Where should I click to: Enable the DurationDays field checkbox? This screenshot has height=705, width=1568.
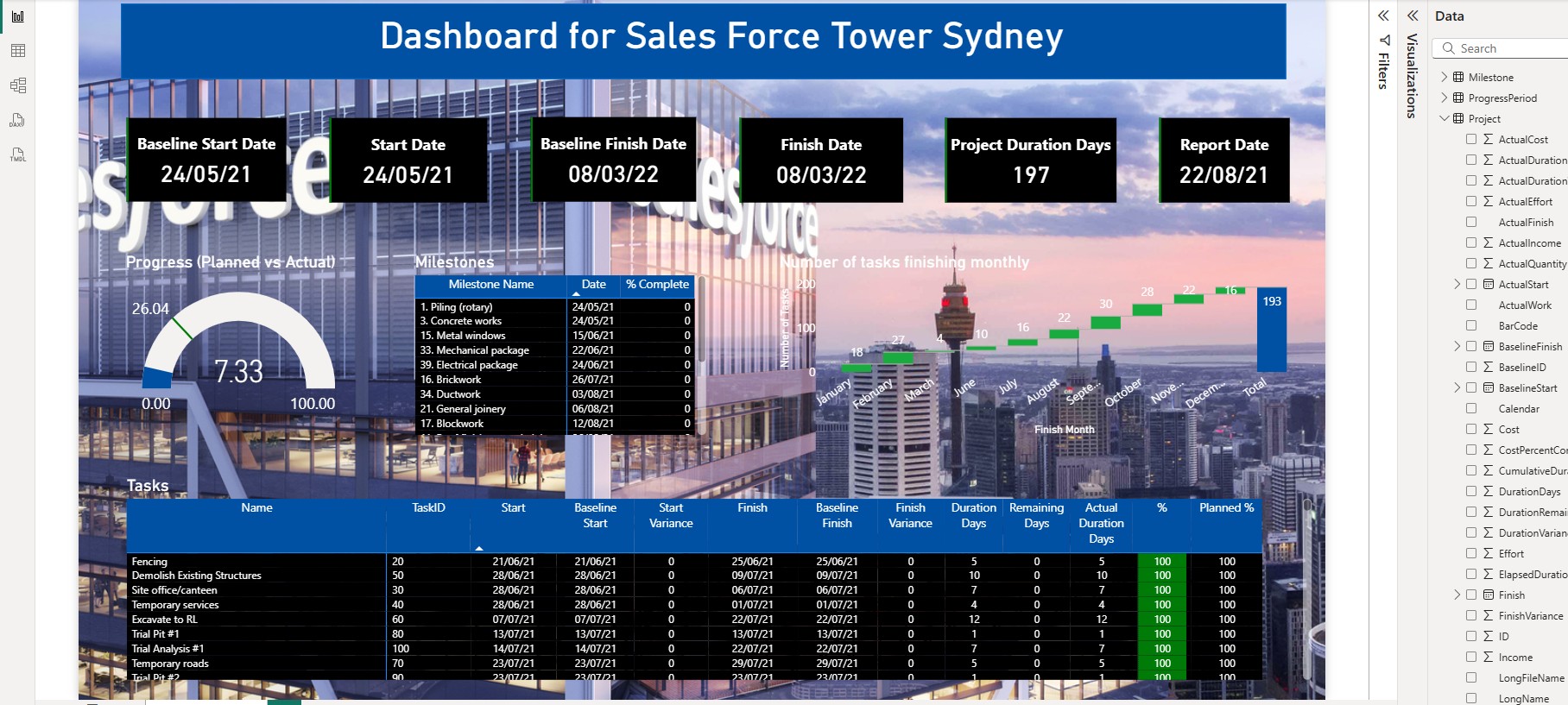click(x=1471, y=491)
